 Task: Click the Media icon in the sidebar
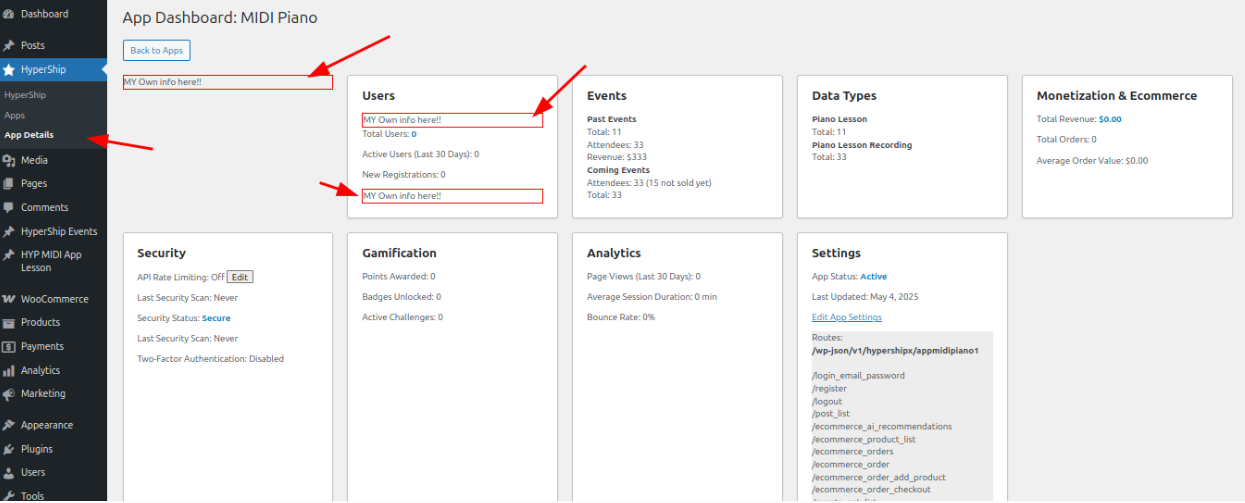click(x=9, y=160)
